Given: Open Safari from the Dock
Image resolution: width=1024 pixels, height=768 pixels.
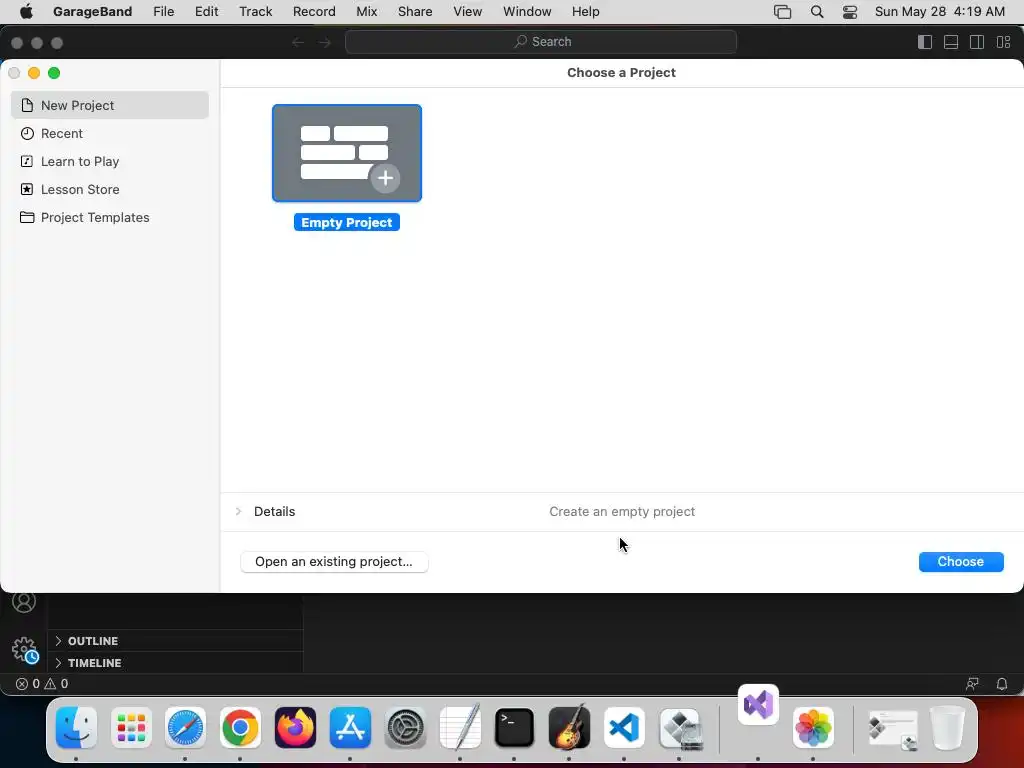Looking at the screenshot, I should coord(185,728).
